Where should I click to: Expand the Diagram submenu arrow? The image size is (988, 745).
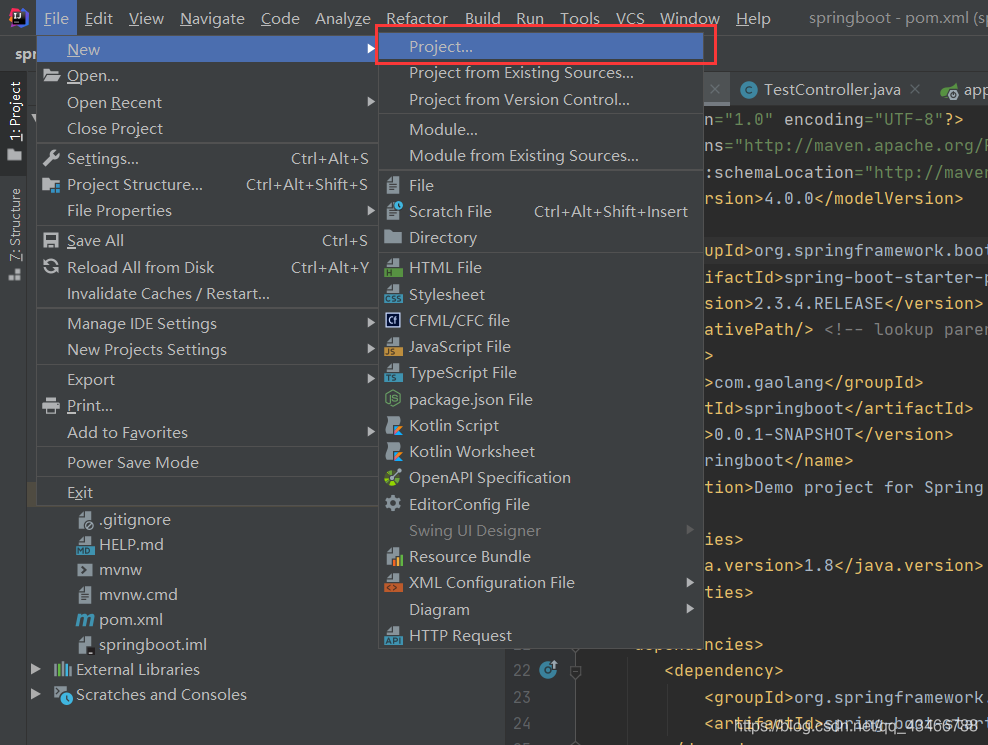coord(690,609)
